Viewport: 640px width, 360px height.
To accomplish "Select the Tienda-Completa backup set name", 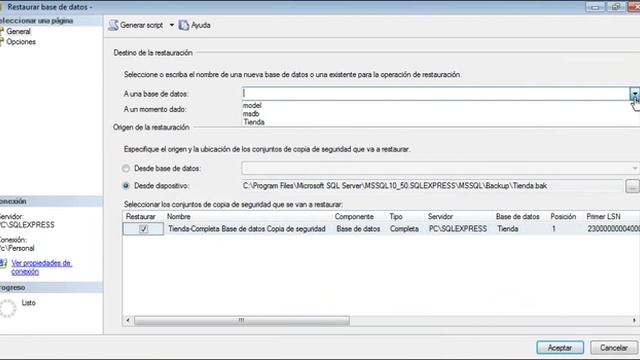I will pyautogui.click(x=247, y=229).
